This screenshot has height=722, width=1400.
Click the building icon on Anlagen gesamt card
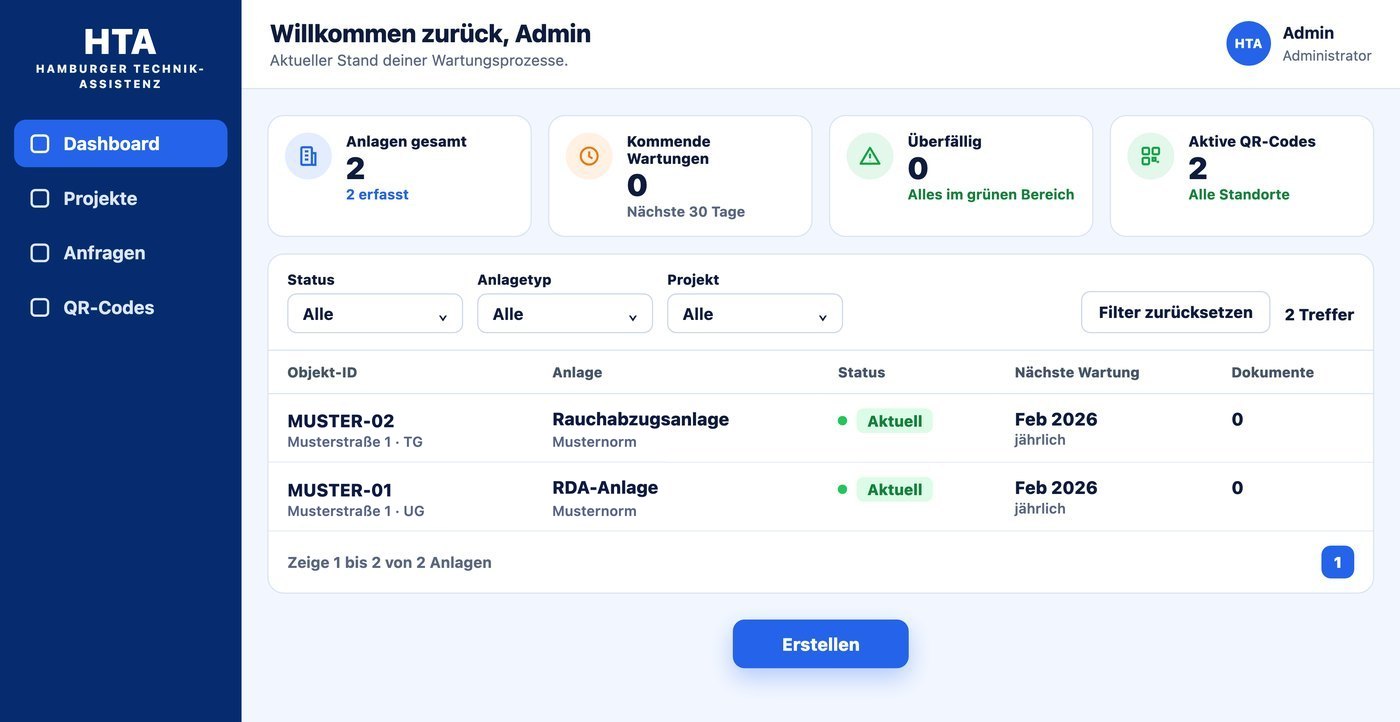coord(308,156)
